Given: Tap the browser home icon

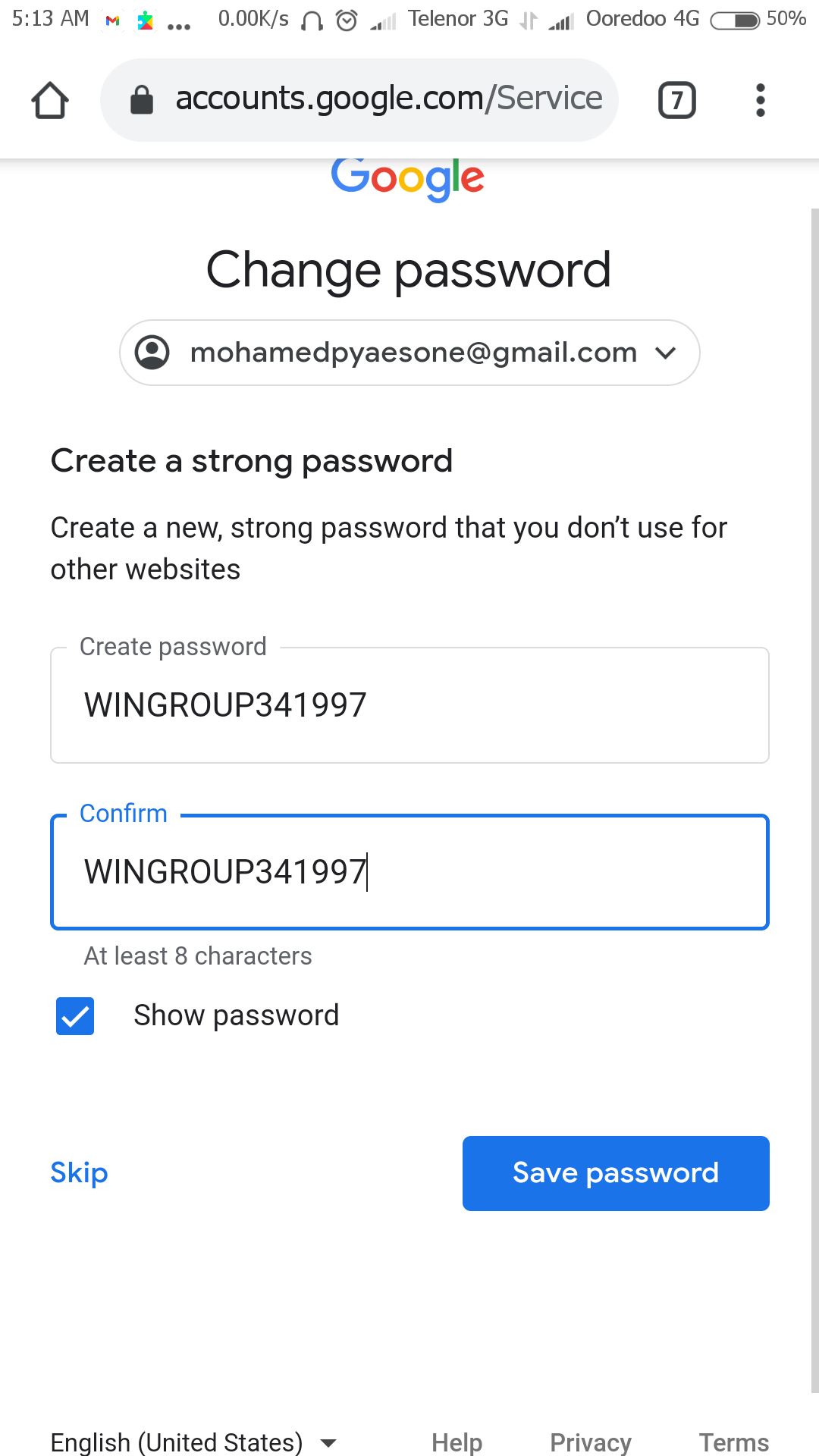Looking at the screenshot, I should pos(50,100).
